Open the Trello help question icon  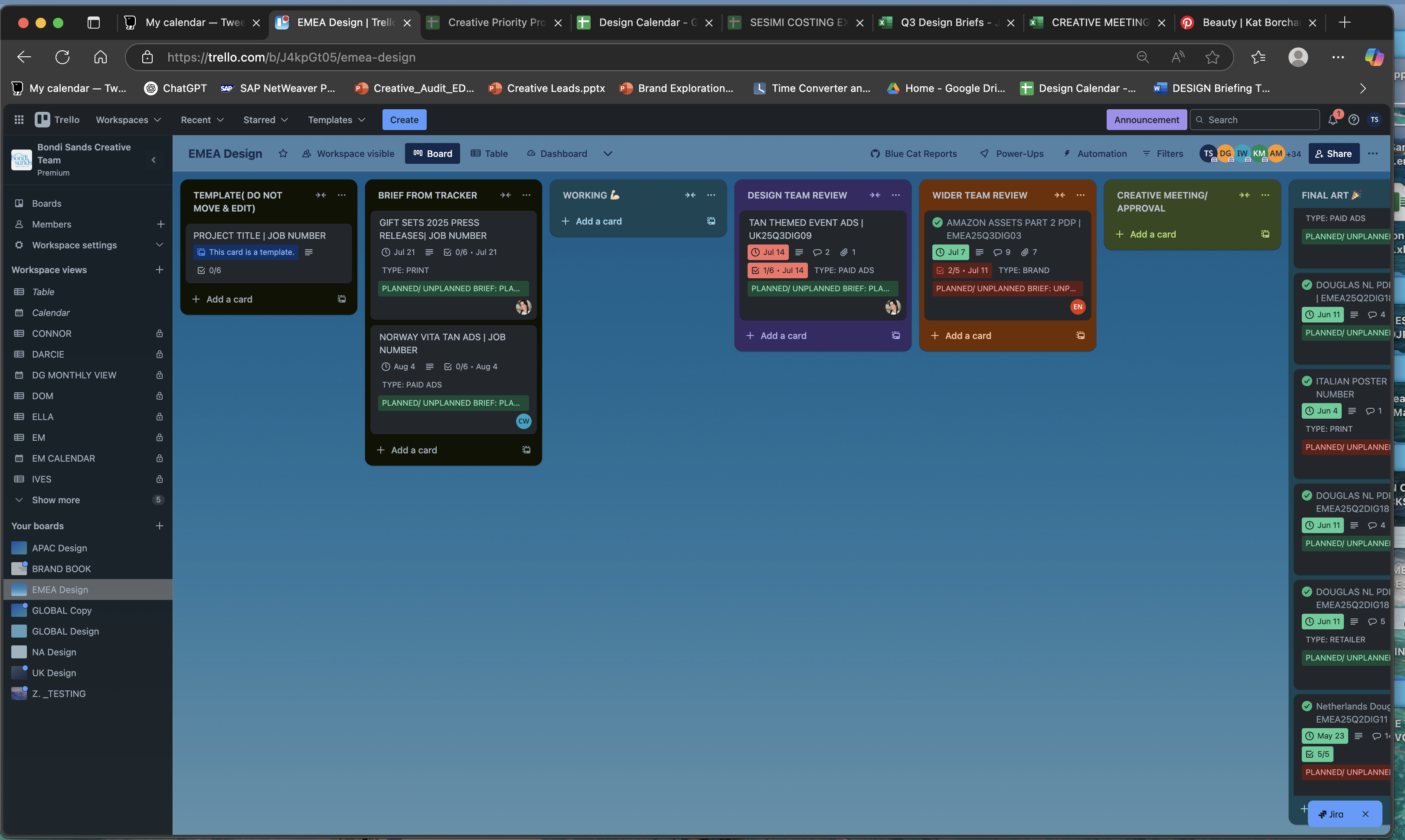[1353, 120]
